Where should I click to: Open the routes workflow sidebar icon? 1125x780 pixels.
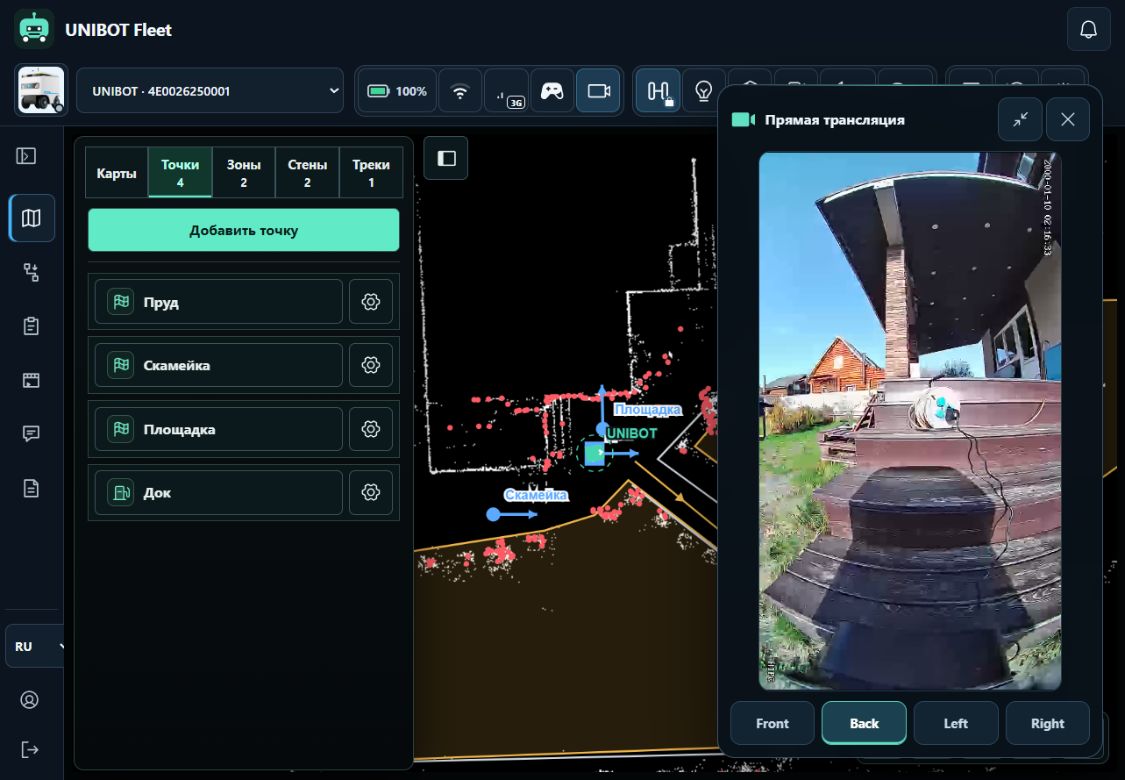[x=31, y=273]
